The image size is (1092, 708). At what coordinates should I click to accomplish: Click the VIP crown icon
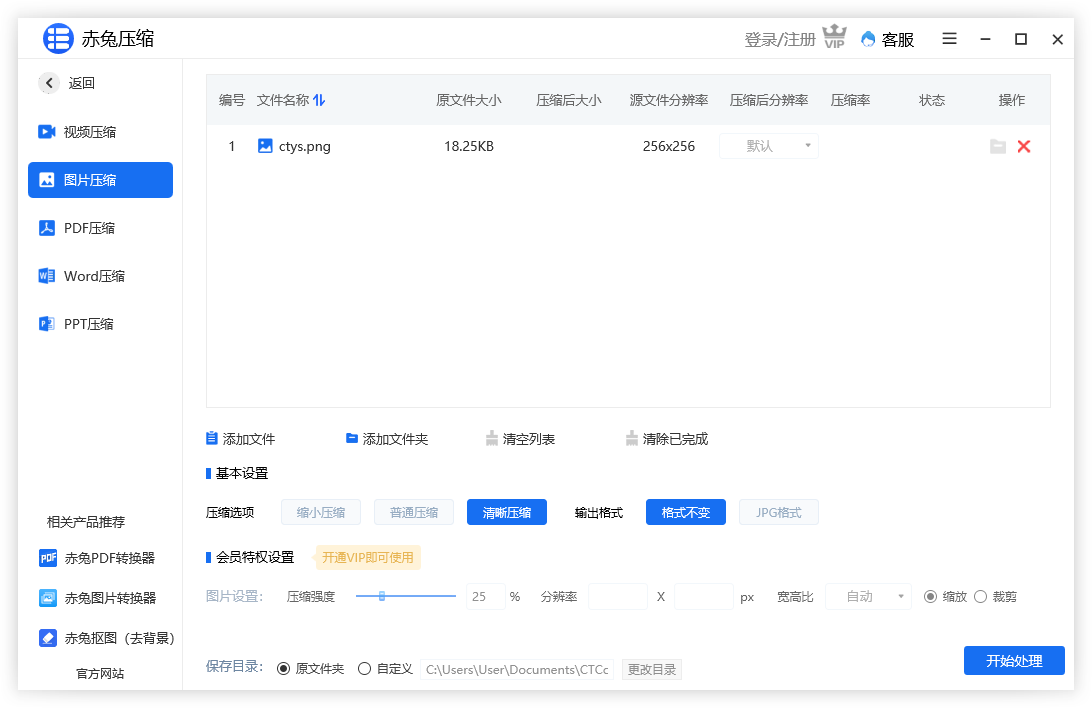(834, 38)
